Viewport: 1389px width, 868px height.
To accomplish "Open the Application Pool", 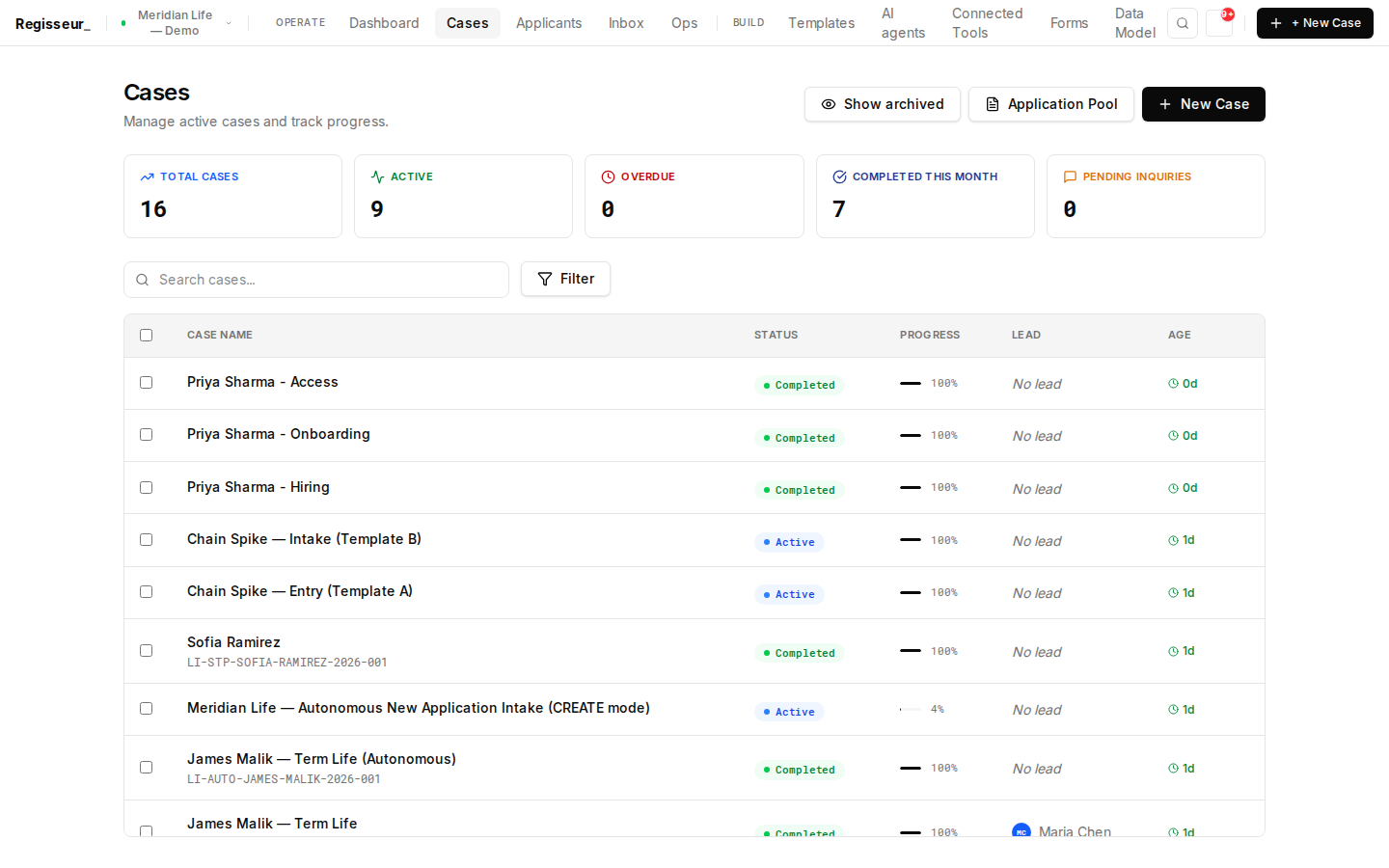I will point(1051,104).
